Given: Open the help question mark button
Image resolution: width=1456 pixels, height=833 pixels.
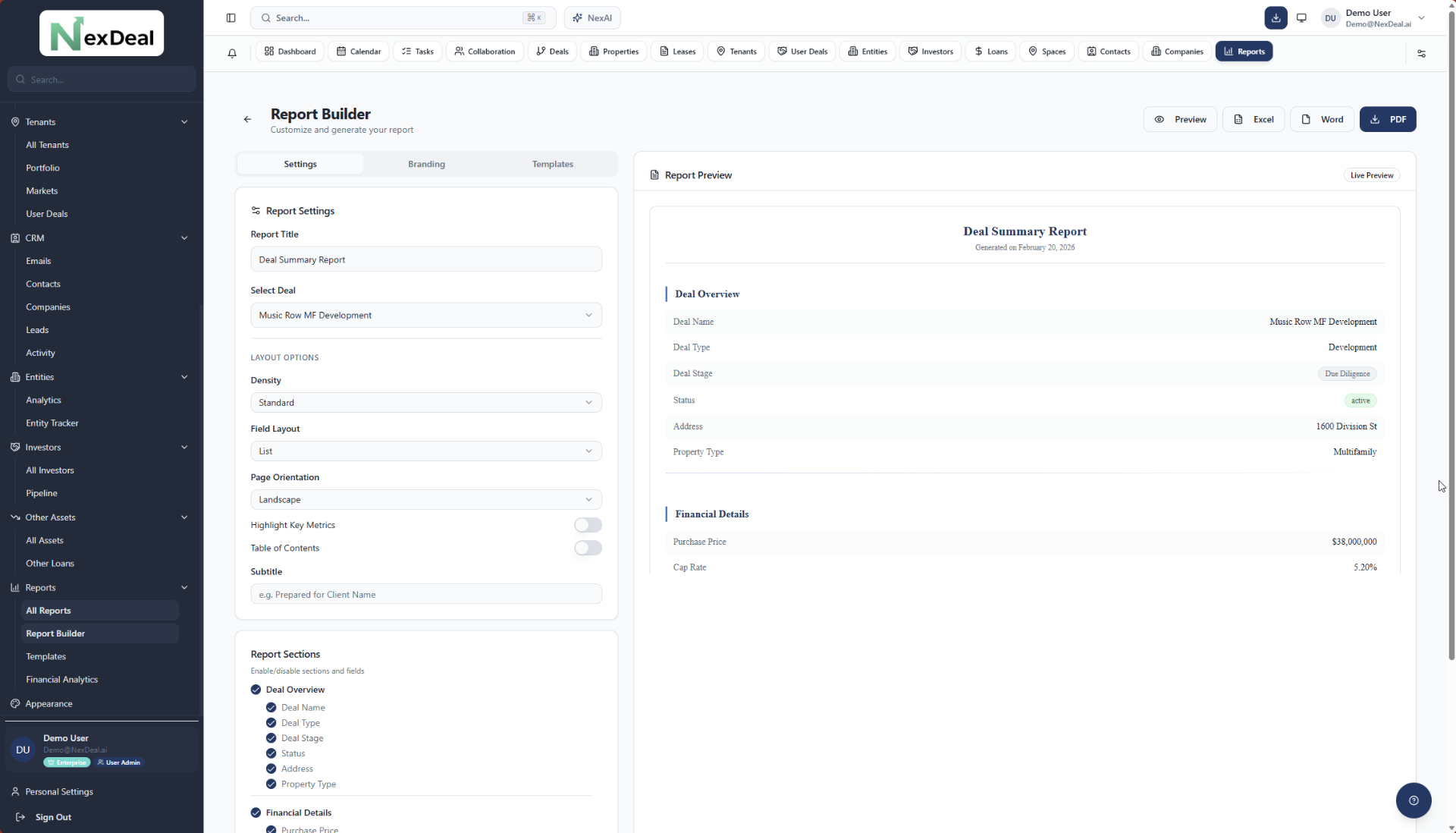Looking at the screenshot, I should [1414, 800].
